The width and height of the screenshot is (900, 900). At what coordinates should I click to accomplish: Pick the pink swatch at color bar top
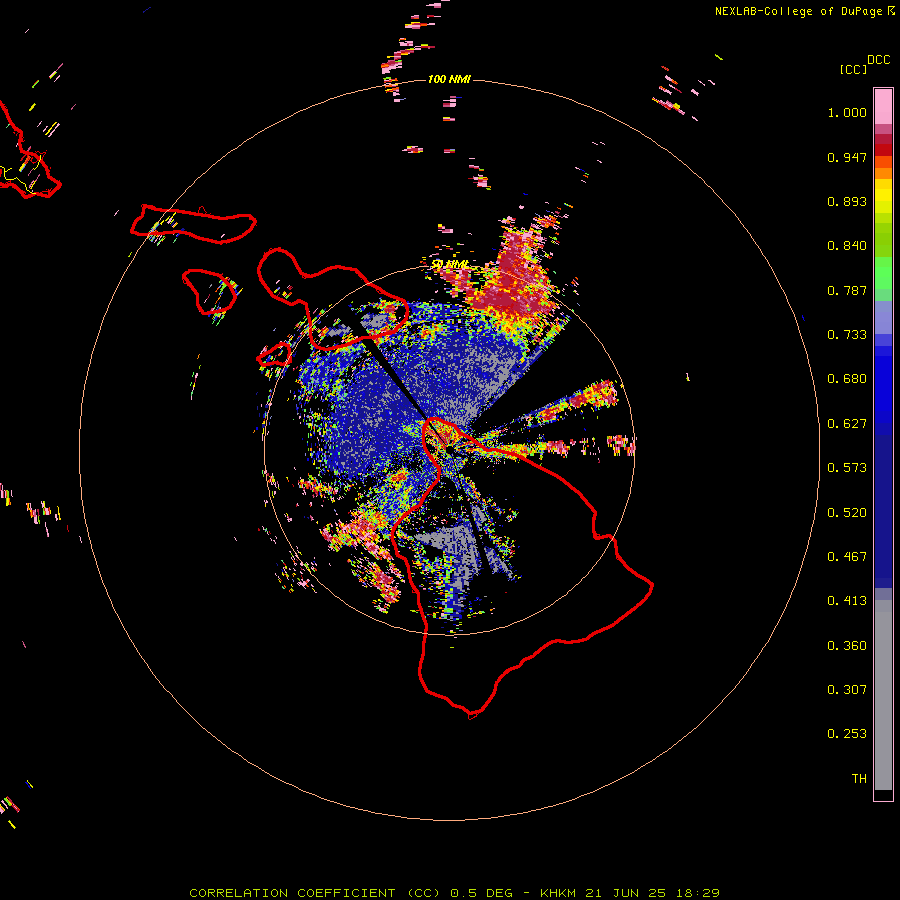click(x=883, y=106)
